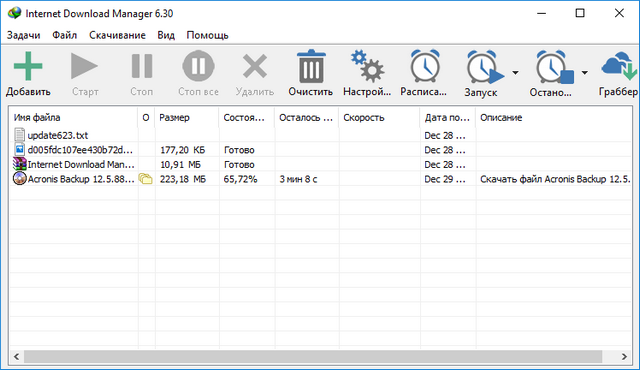The width and height of the screenshot is (640, 370).
Task: Select the d005fdc107ee430b72d... file row
Action: (x=320, y=150)
